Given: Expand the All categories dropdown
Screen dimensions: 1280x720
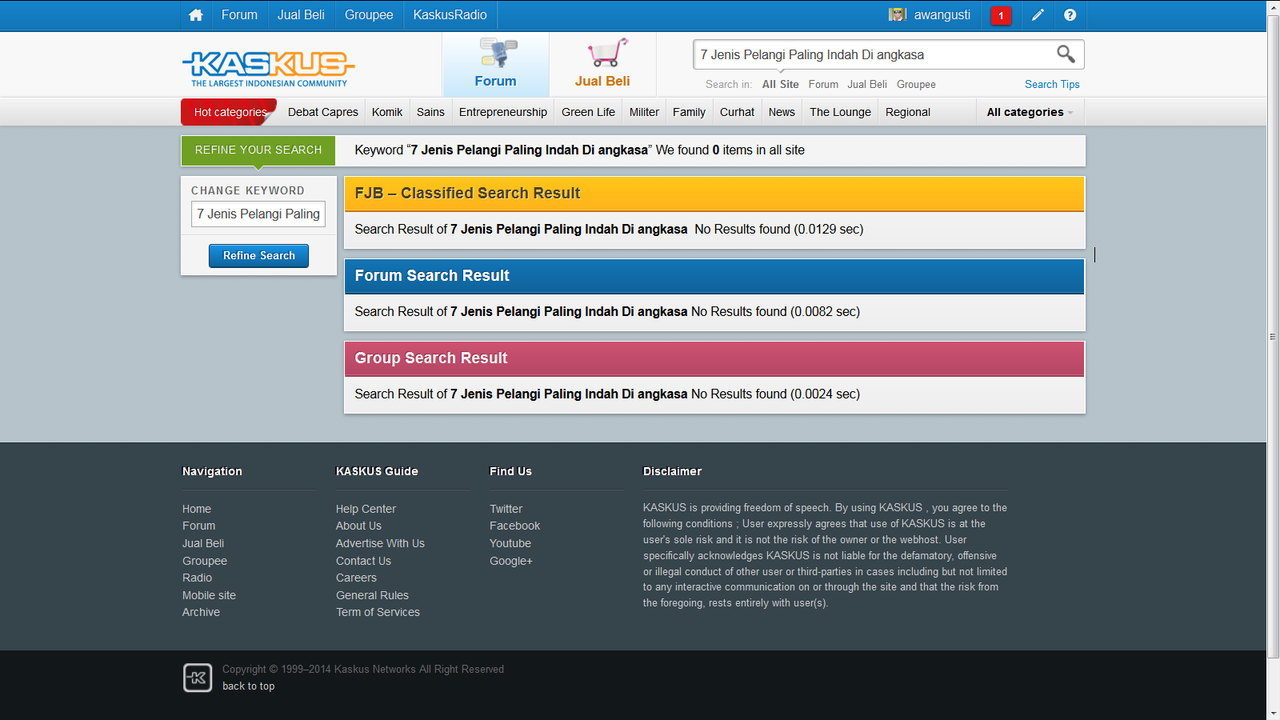Looking at the screenshot, I should [1030, 112].
